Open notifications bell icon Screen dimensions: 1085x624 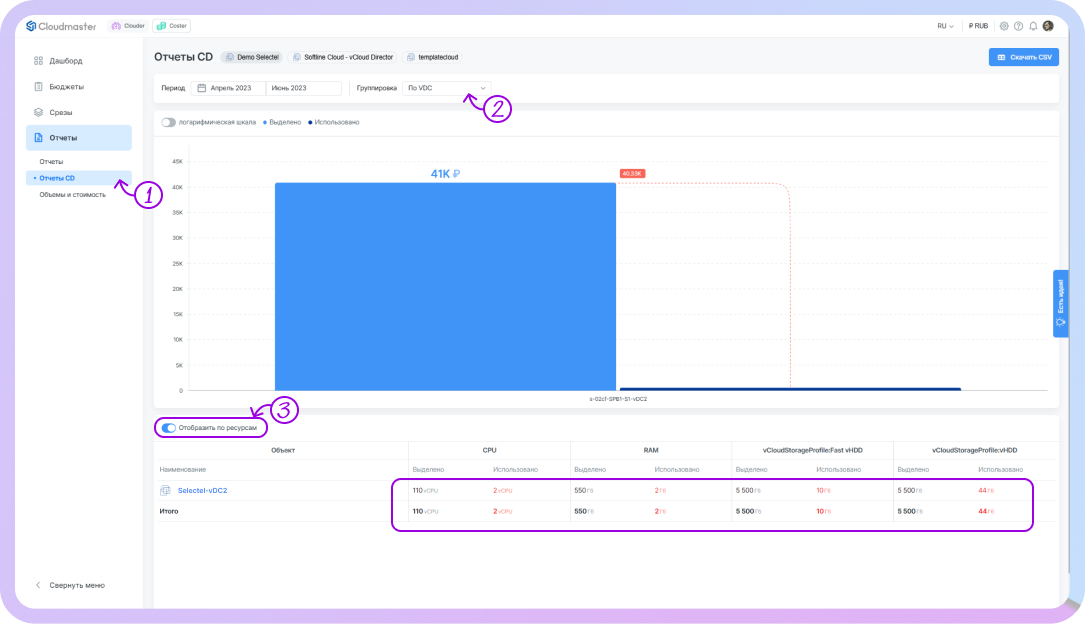1033,26
